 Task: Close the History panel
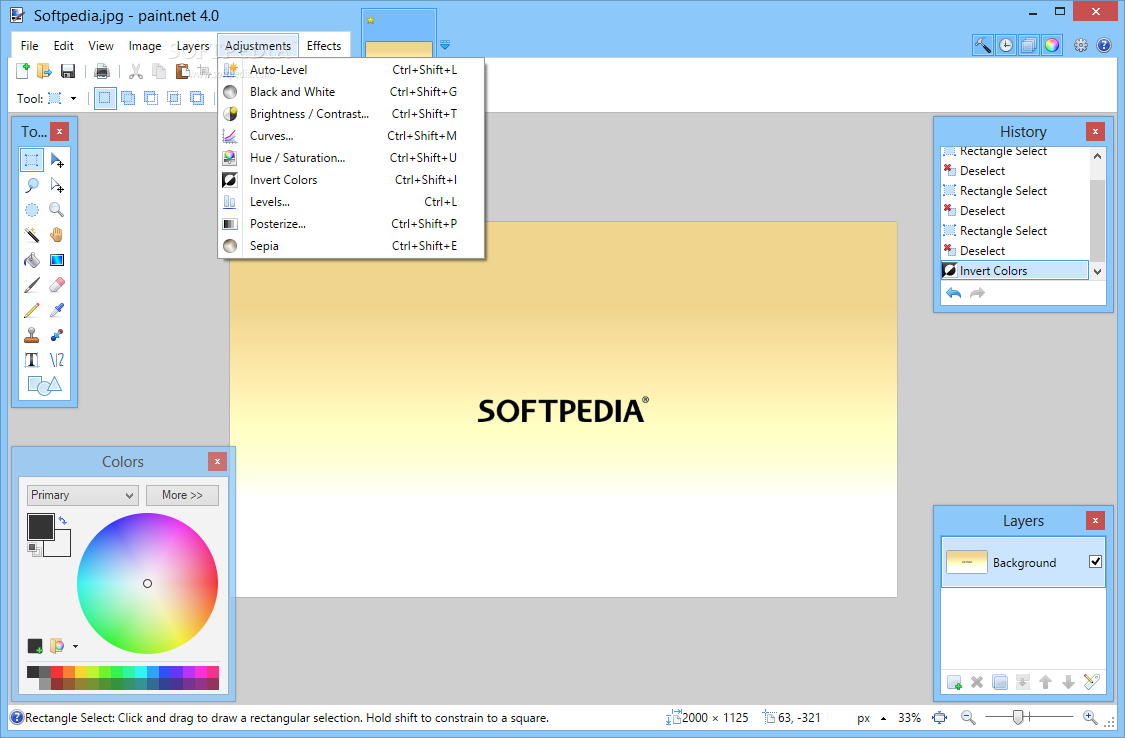tap(1095, 131)
